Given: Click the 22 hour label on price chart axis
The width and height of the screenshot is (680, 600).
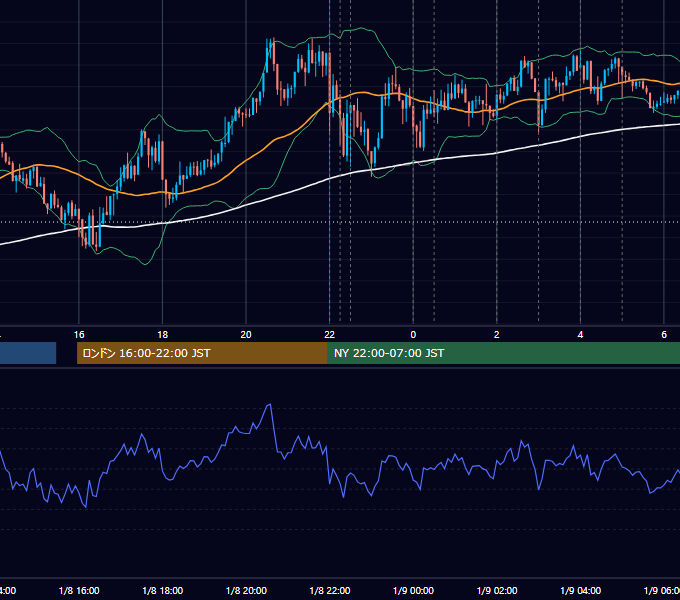Looking at the screenshot, I should pos(330,335).
